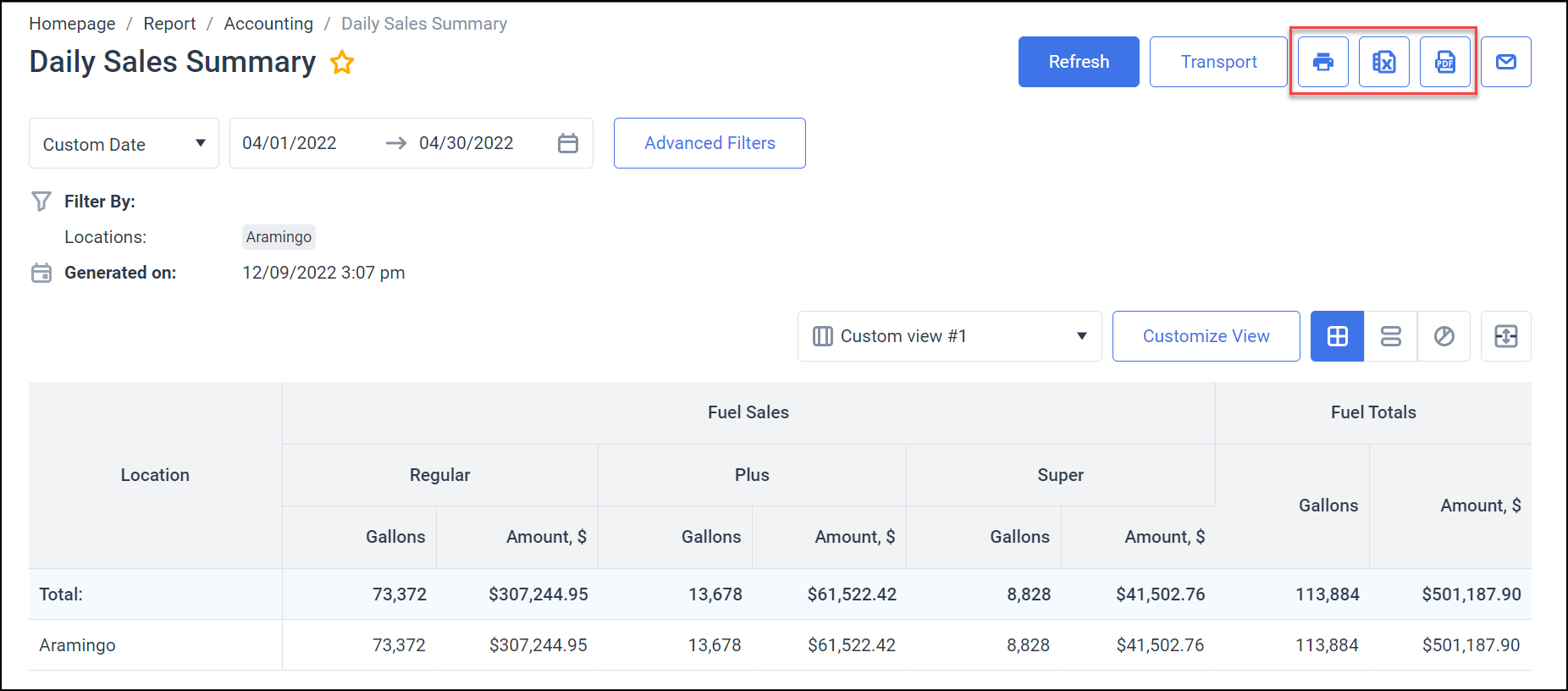This screenshot has width=1568, height=691.
Task: Open Advanced Filters
Action: [709, 143]
